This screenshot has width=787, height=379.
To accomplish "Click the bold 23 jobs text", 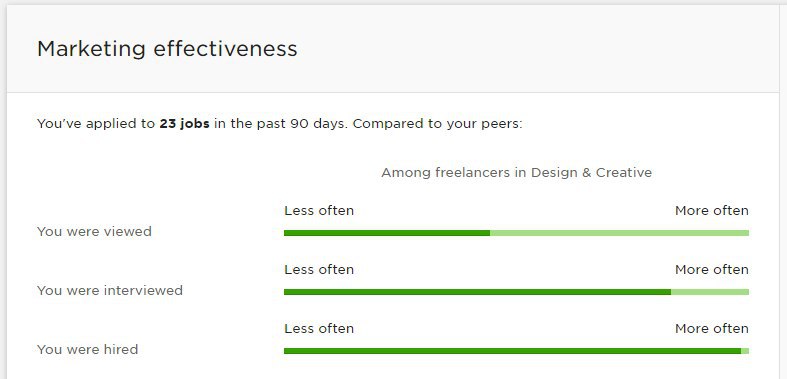I will (185, 123).
